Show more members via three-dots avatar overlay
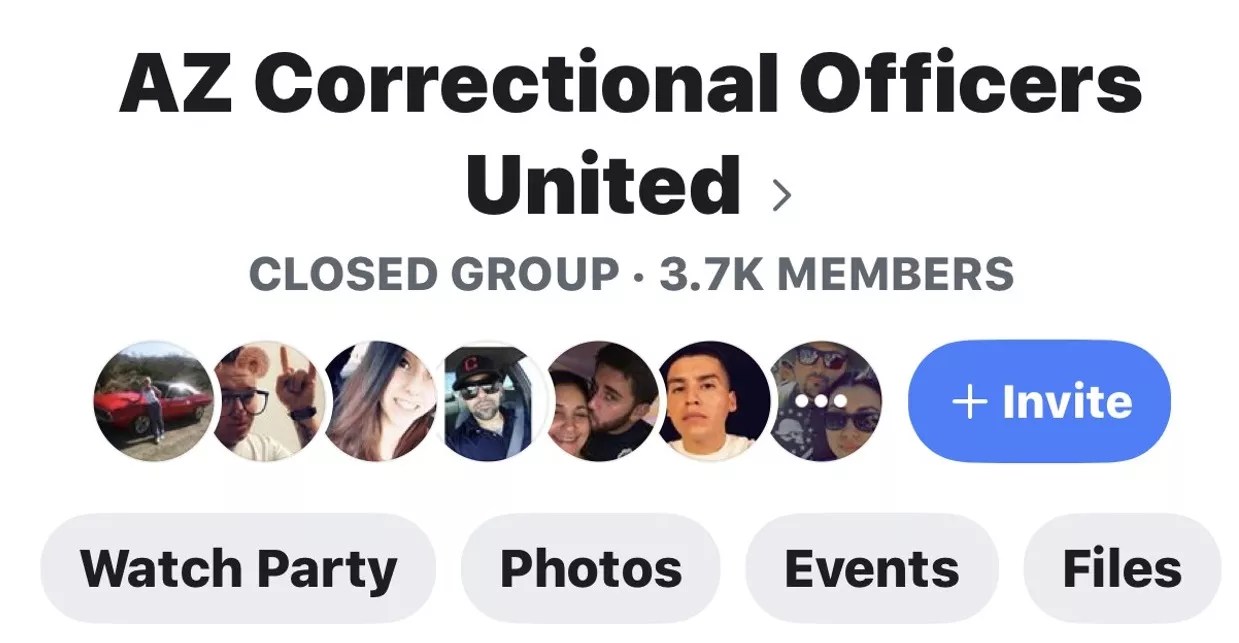Screen dimensions: 1239x643 point(825,401)
